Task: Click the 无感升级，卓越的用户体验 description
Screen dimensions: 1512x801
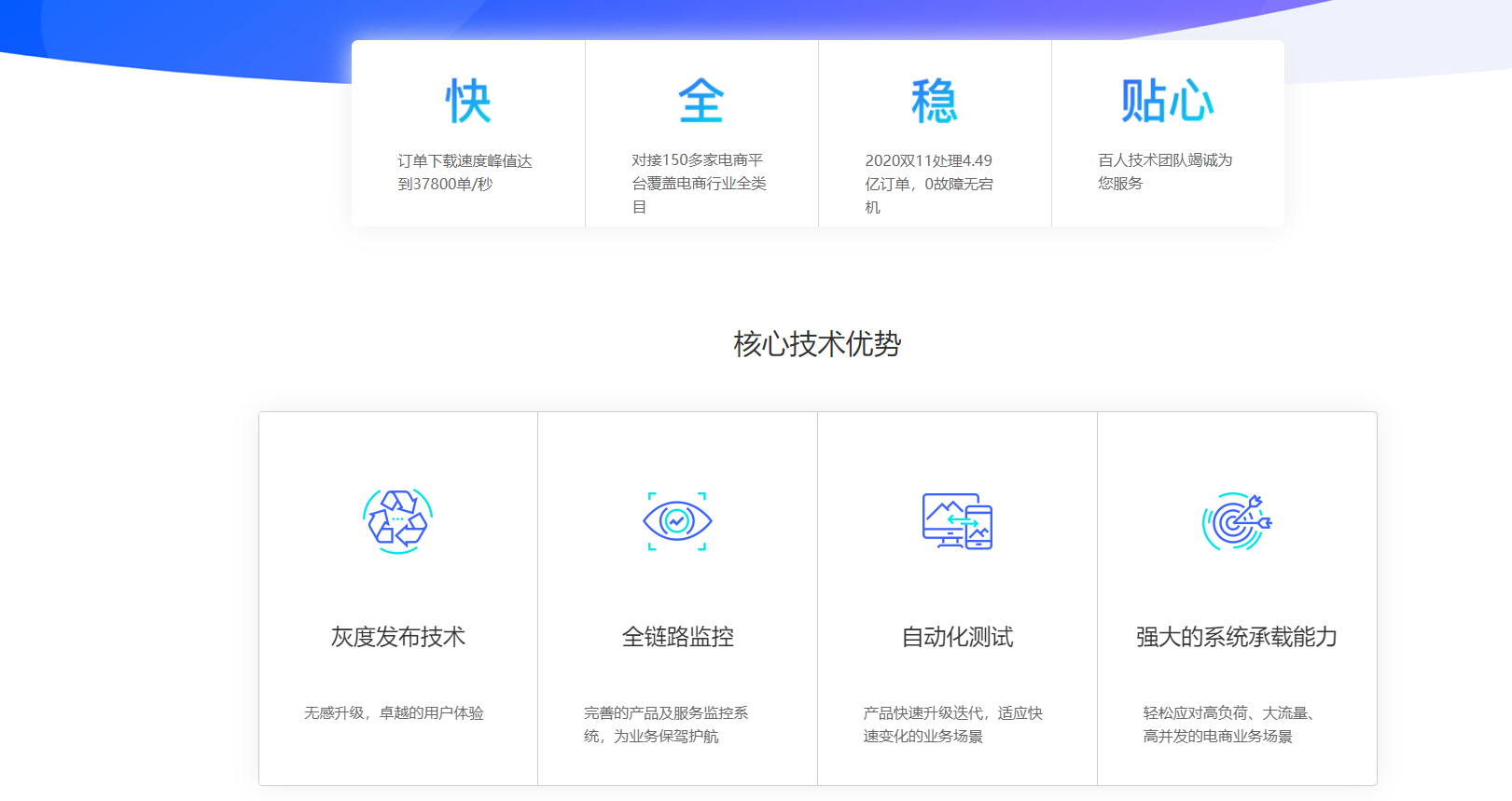Action: pyautogui.click(x=394, y=713)
